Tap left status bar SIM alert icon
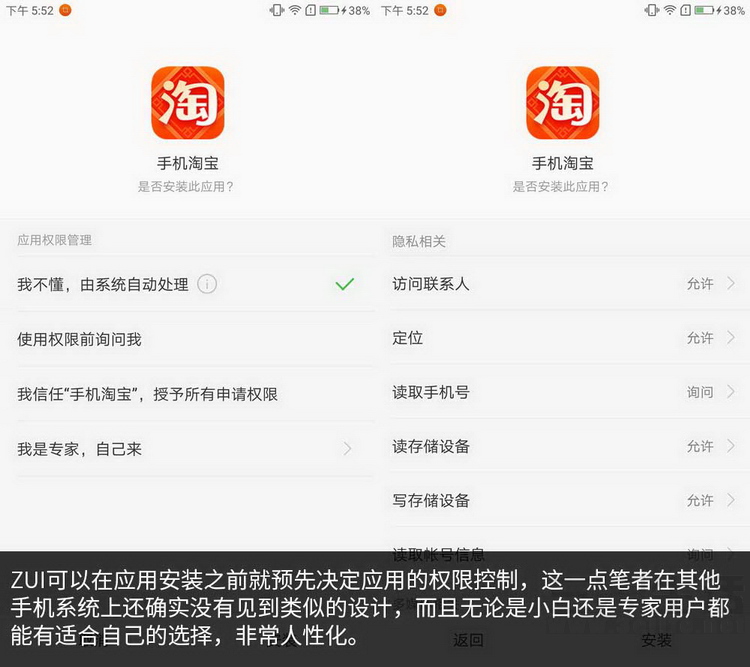Image resolution: width=750 pixels, height=667 pixels. pyautogui.click(x=310, y=10)
